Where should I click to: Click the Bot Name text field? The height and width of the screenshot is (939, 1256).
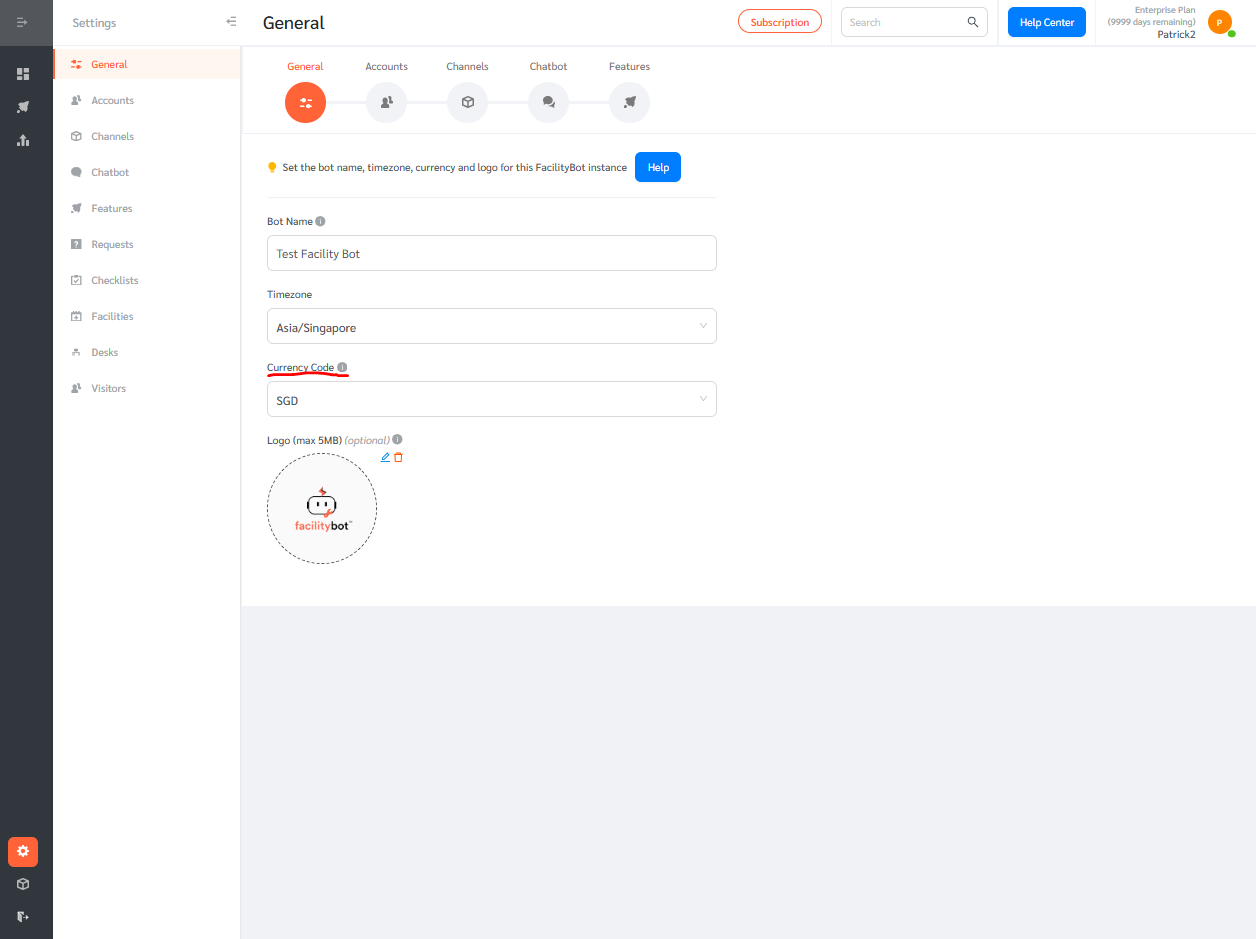(491, 254)
